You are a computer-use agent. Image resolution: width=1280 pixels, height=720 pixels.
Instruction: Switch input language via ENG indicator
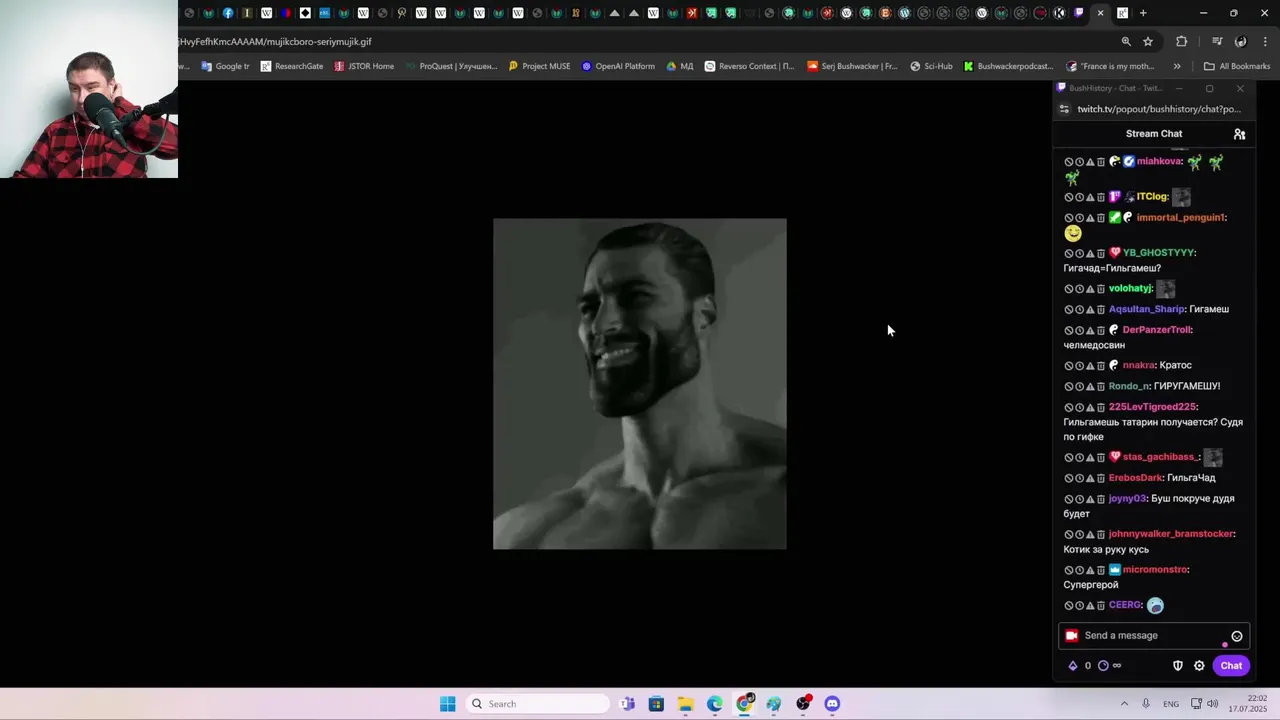tap(1171, 704)
